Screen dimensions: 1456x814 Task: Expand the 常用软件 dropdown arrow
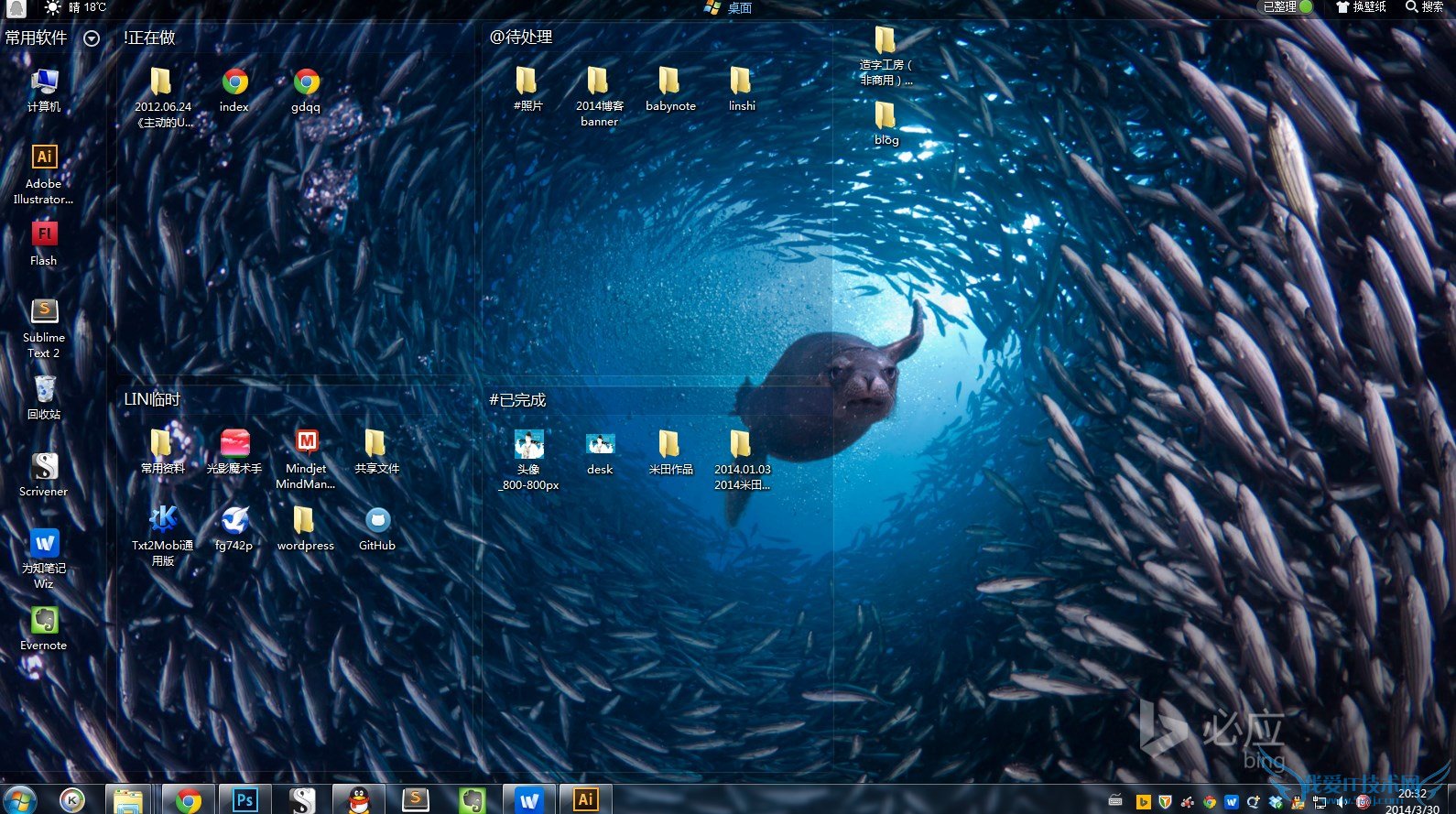(92, 38)
